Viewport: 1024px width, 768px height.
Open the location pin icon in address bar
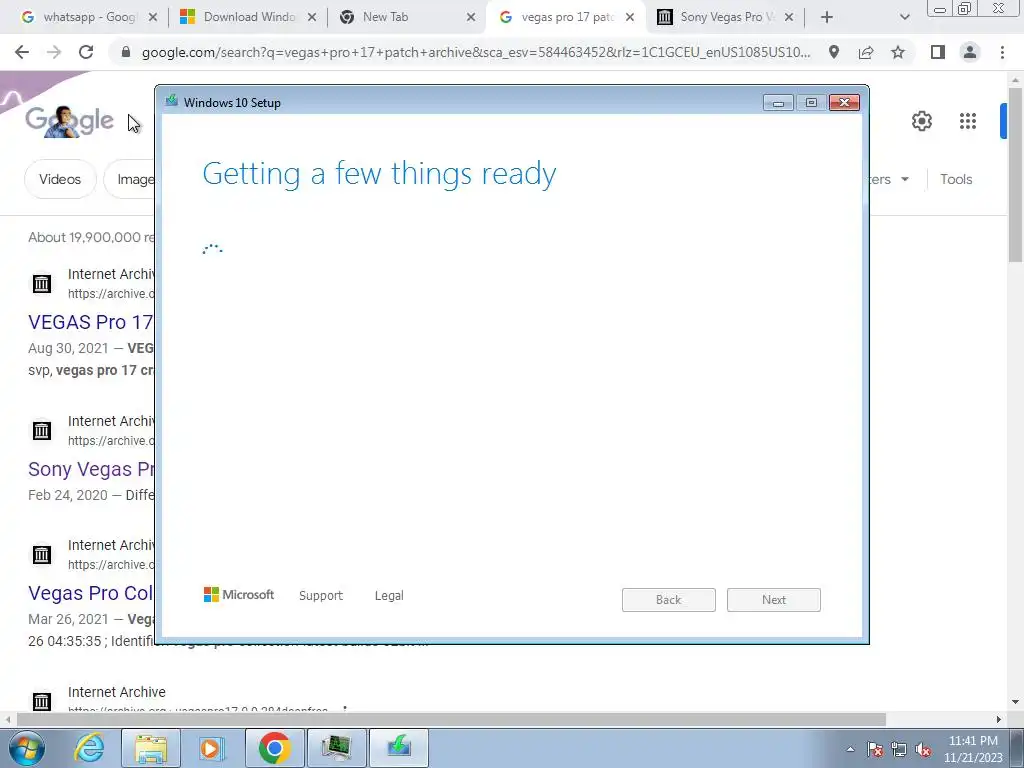[x=834, y=52]
